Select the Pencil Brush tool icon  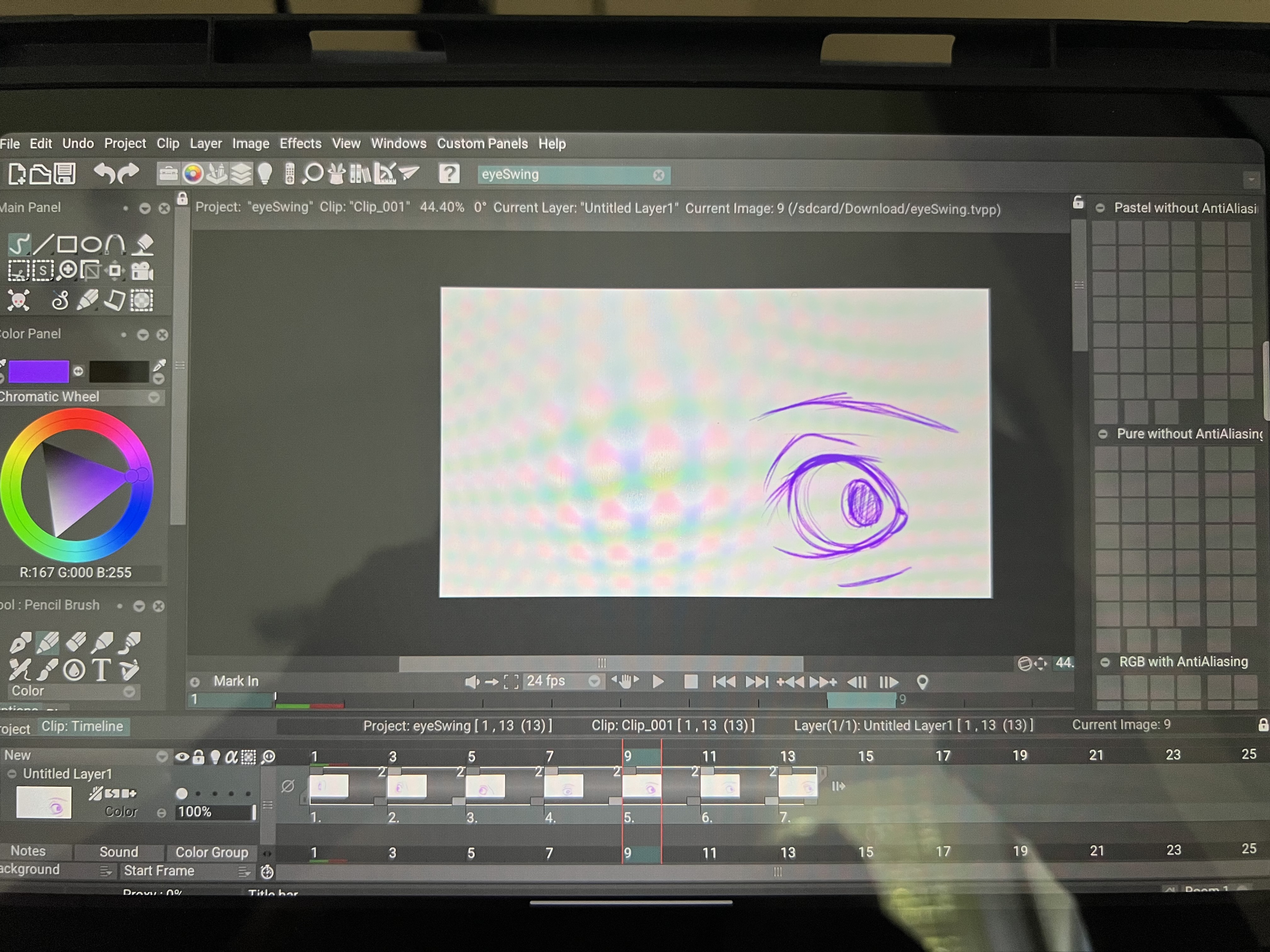coord(47,643)
